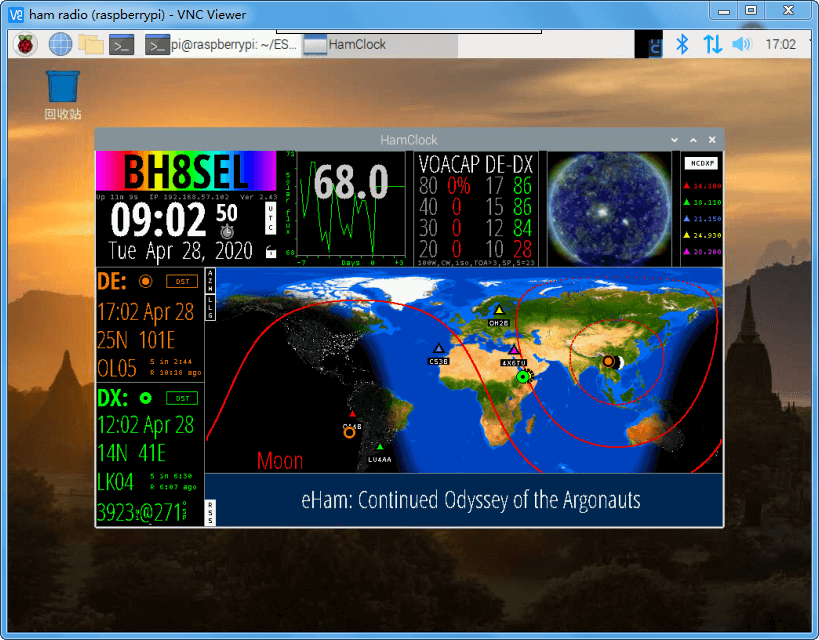Click the green LU4AA beacon marker

(380, 447)
